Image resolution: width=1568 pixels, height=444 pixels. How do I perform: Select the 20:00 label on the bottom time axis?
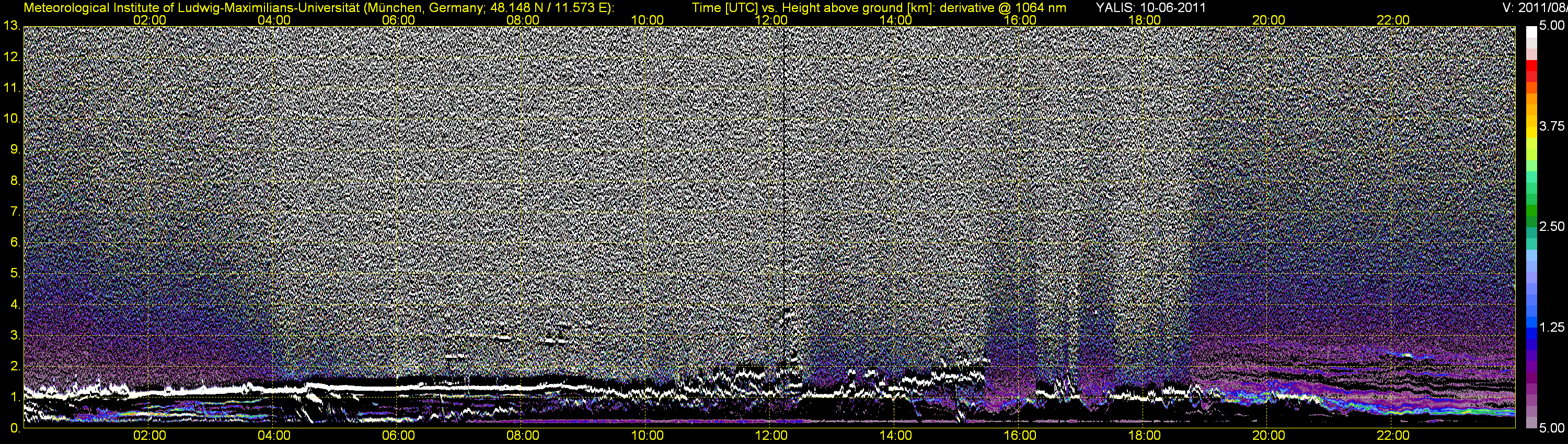(1269, 436)
